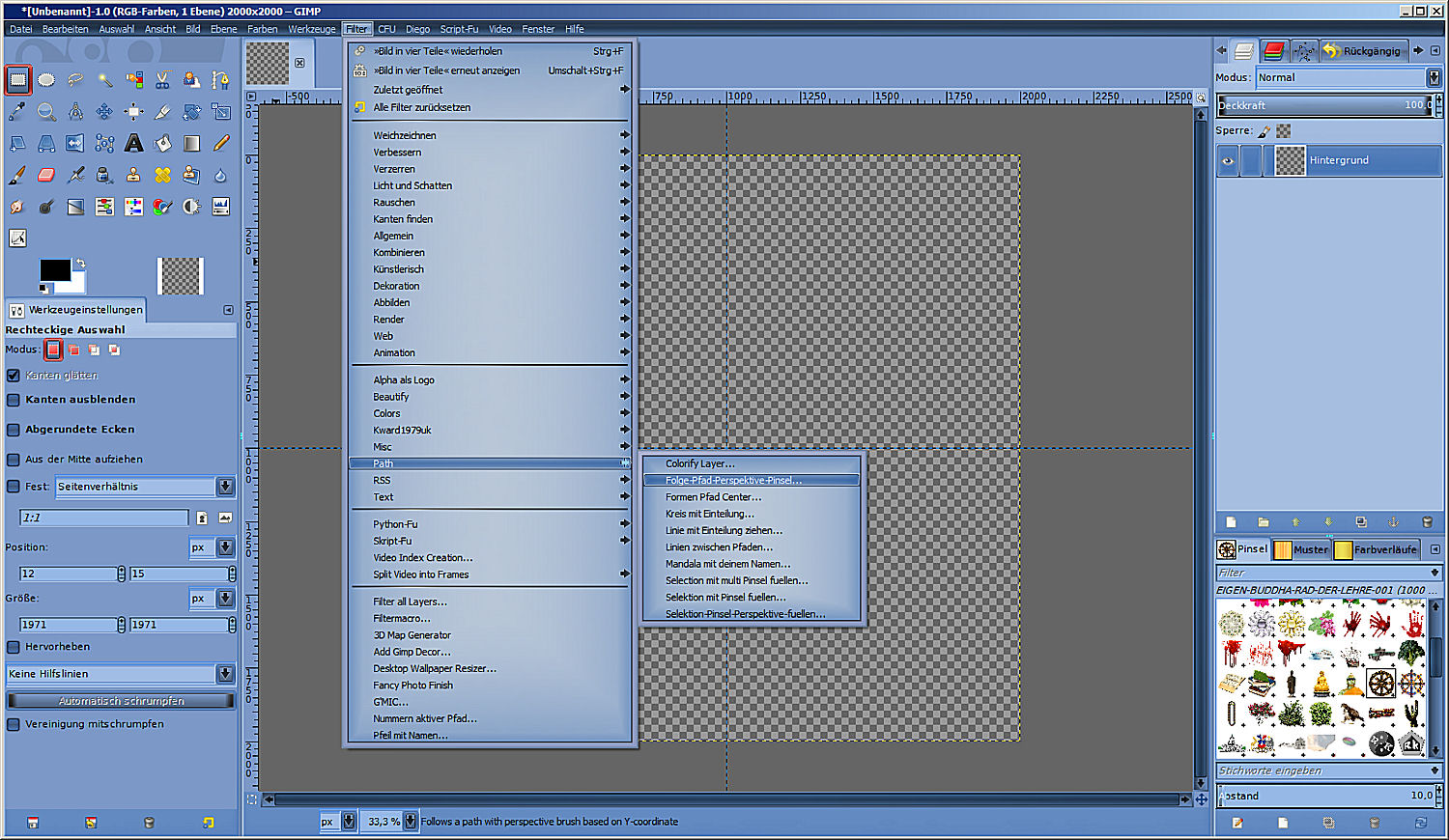Select the Buddha wheel brush thumbnail

tap(1381, 685)
